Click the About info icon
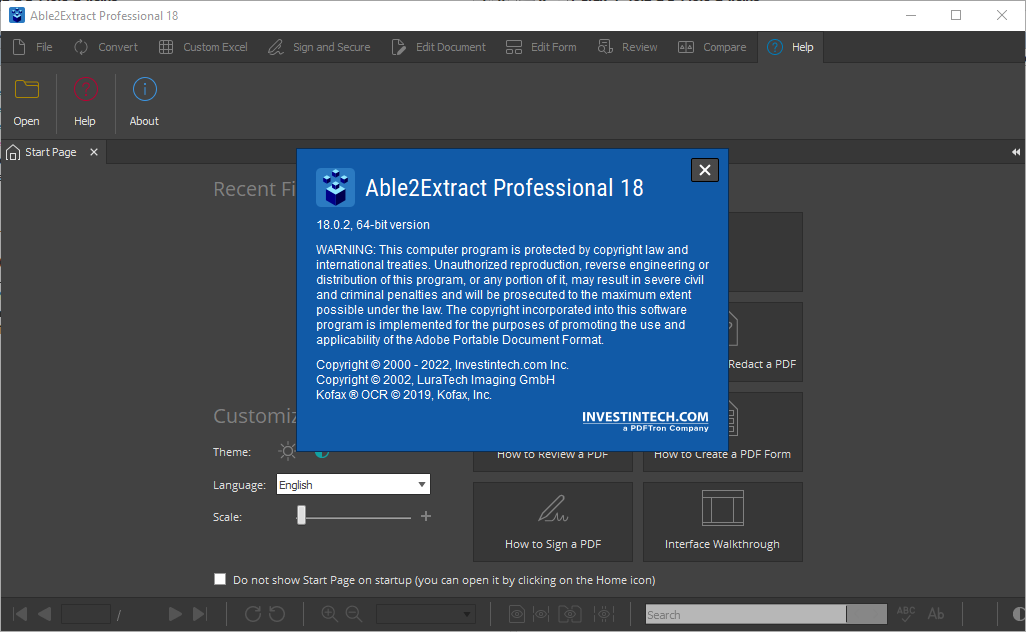The image size is (1026, 632). click(x=145, y=90)
